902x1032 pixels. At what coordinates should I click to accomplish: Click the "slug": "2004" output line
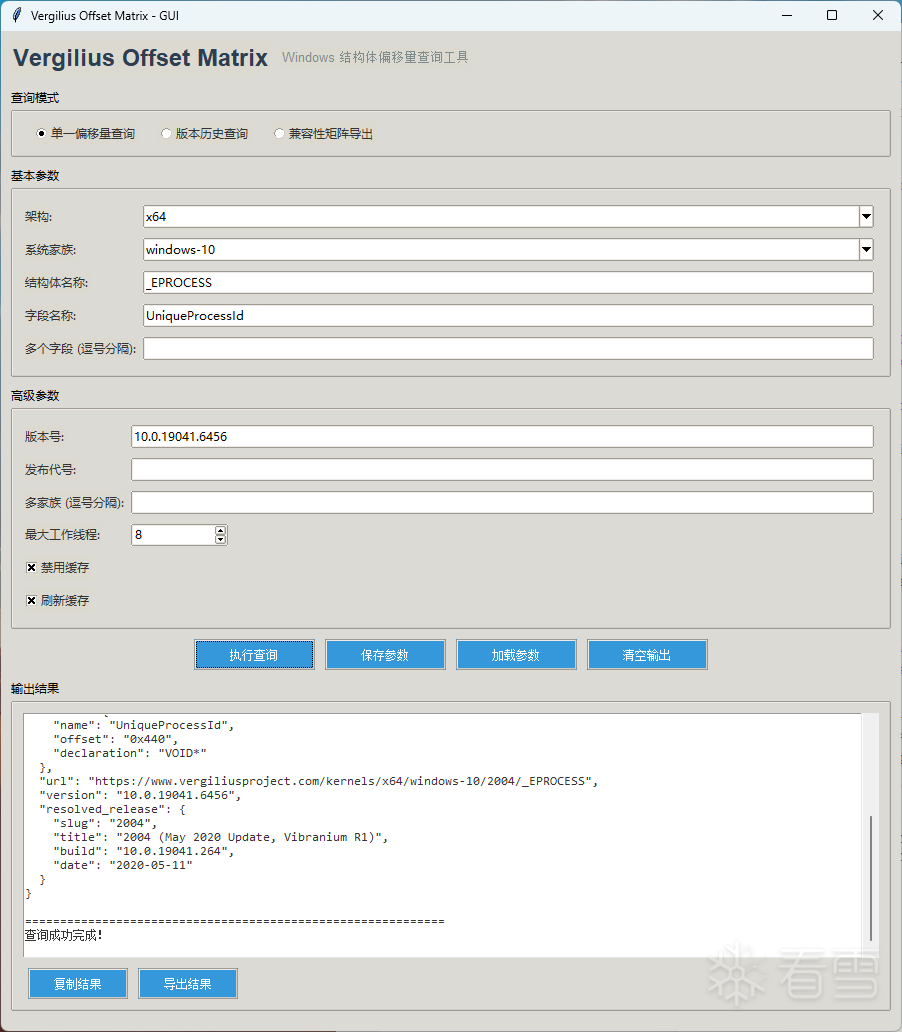(105, 823)
